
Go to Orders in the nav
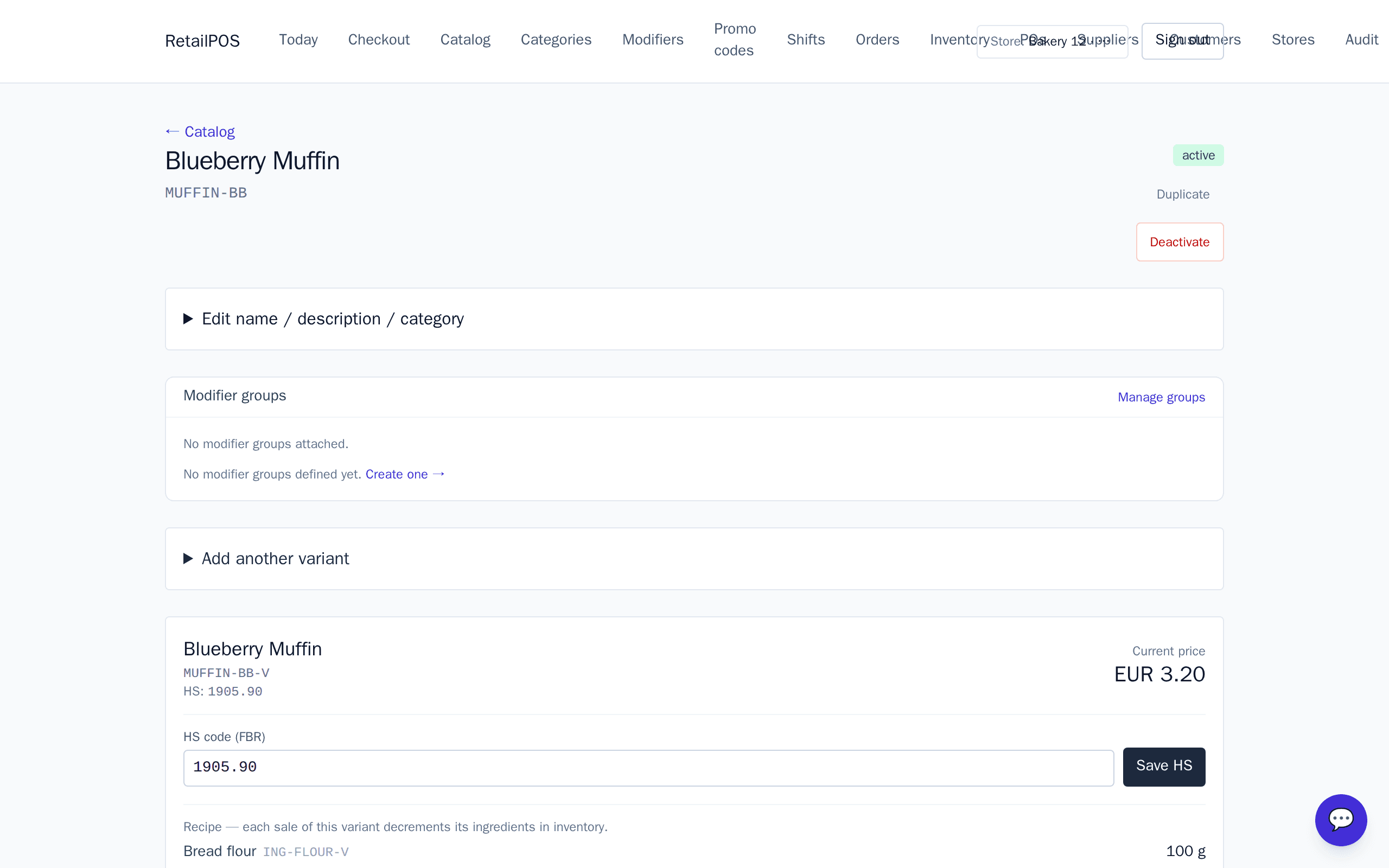[x=877, y=40]
